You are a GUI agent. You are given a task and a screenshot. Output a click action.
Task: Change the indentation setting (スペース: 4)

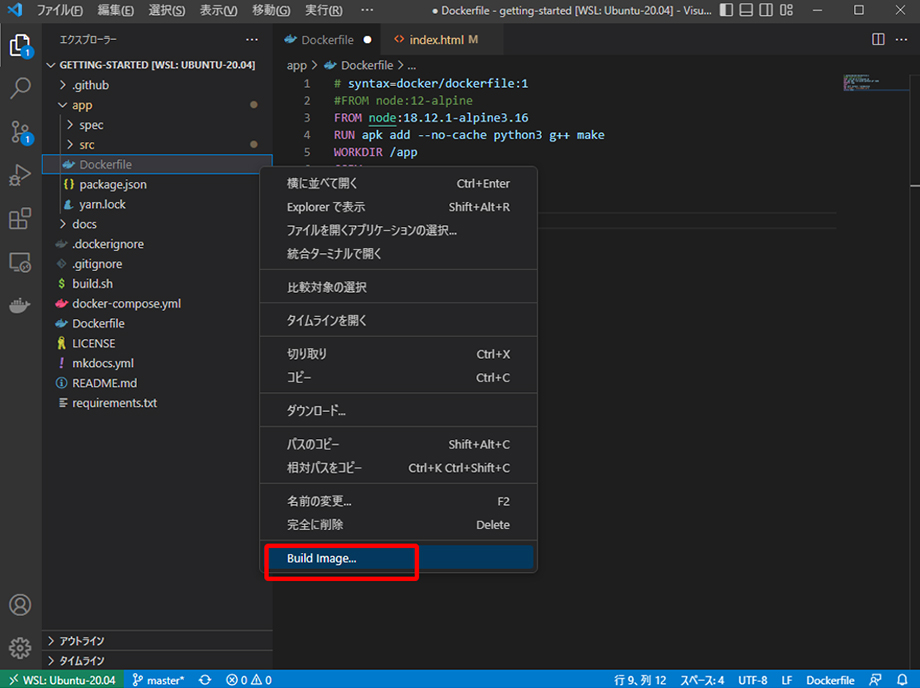point(702,680)
